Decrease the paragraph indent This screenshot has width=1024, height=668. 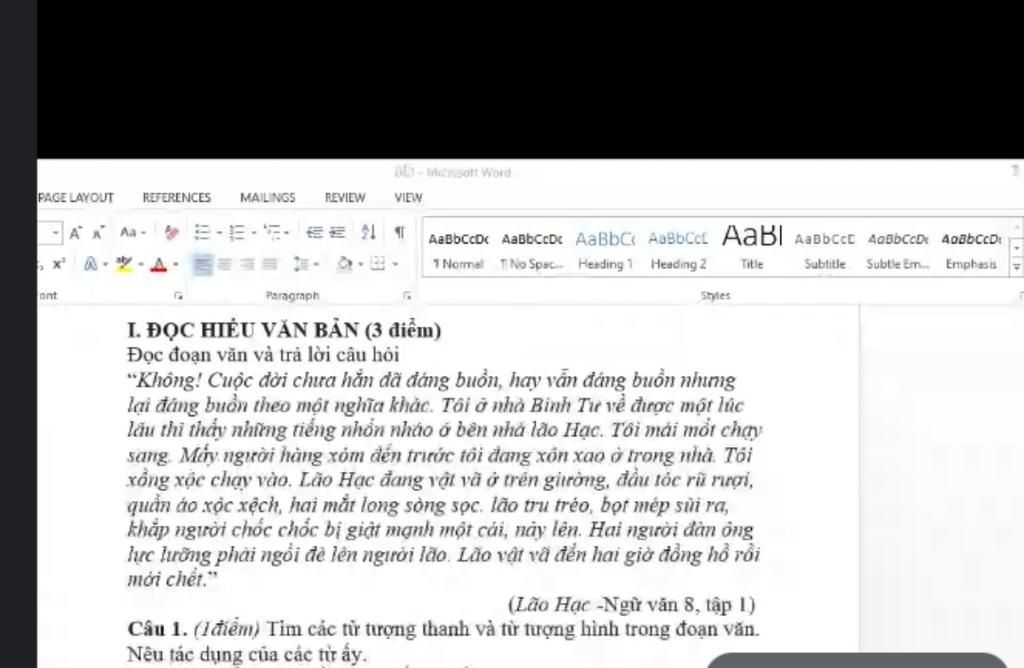point(315,232)
